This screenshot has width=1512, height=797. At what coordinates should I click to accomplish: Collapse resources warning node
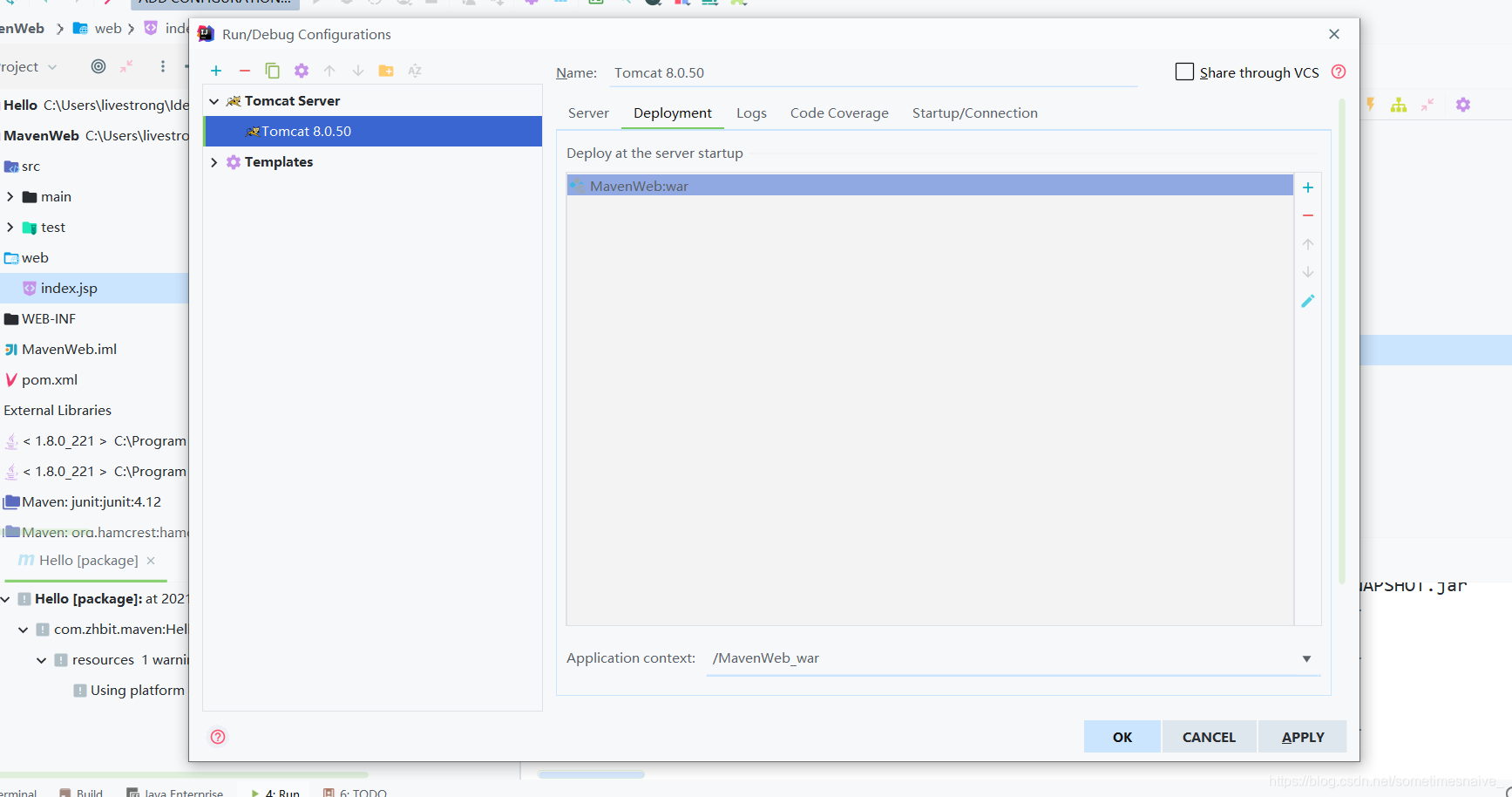tap(42, 660)
